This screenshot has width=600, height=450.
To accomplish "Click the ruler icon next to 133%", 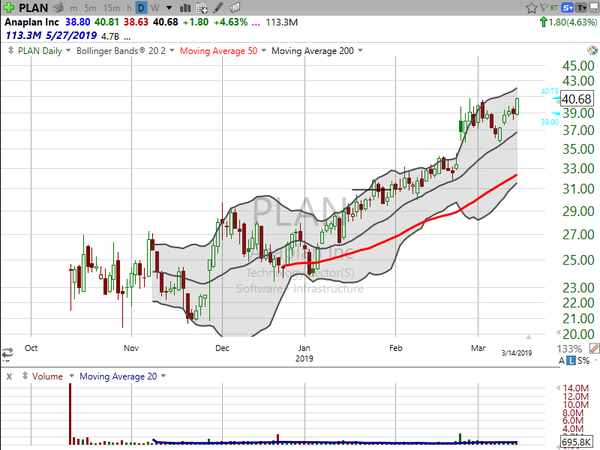I will [x=594, y=348].
